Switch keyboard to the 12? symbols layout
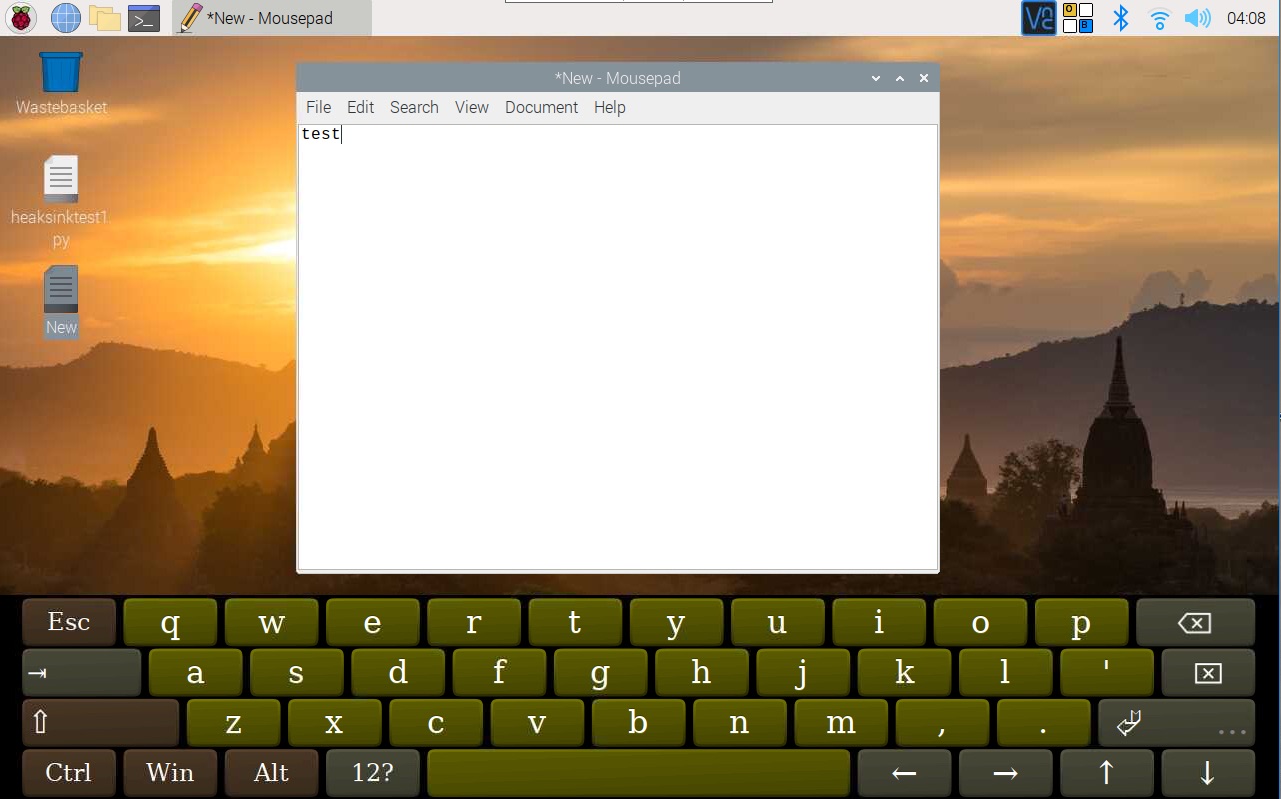1281x799 pixels. point(372,772)
